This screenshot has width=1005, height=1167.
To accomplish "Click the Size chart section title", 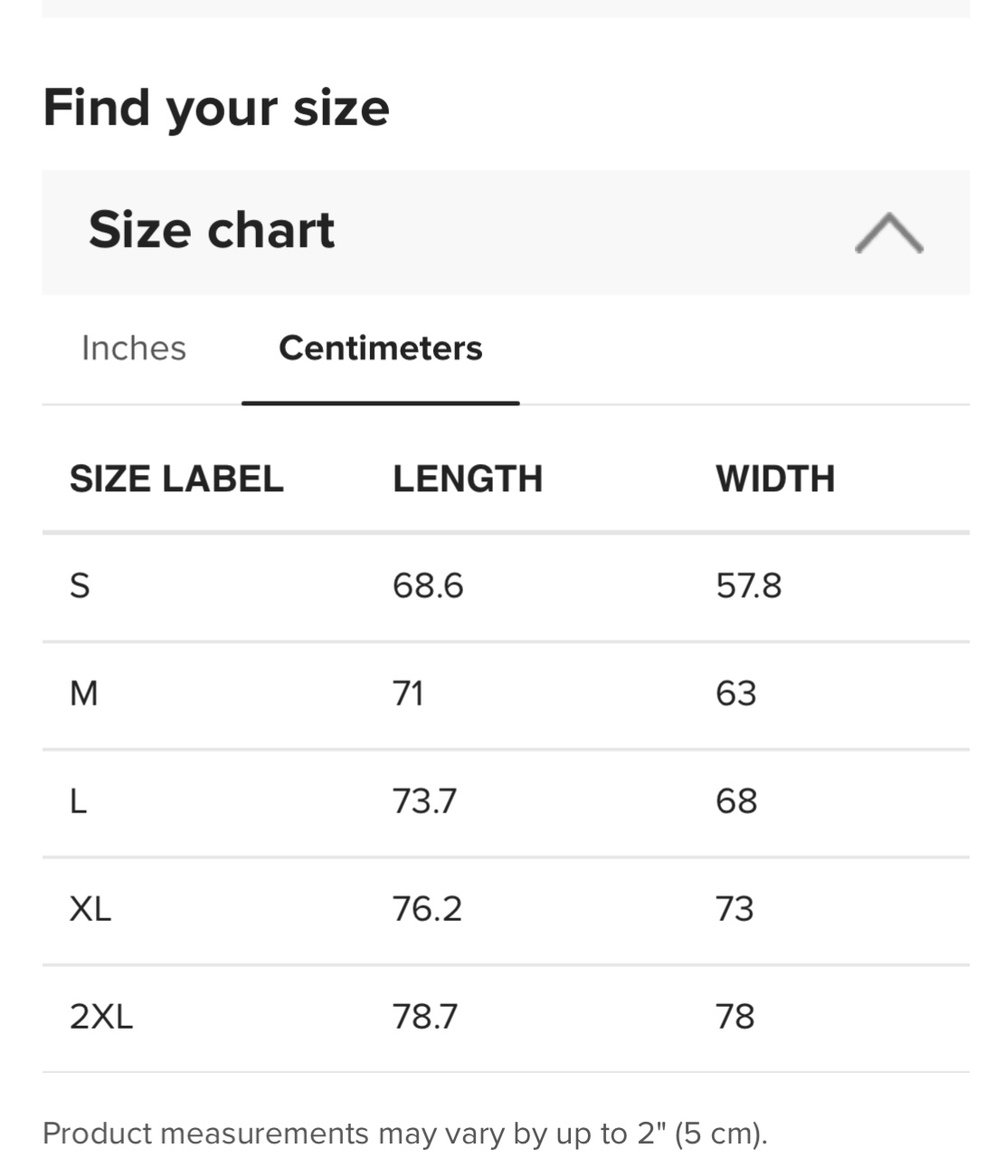I will [x=212, y=230].
